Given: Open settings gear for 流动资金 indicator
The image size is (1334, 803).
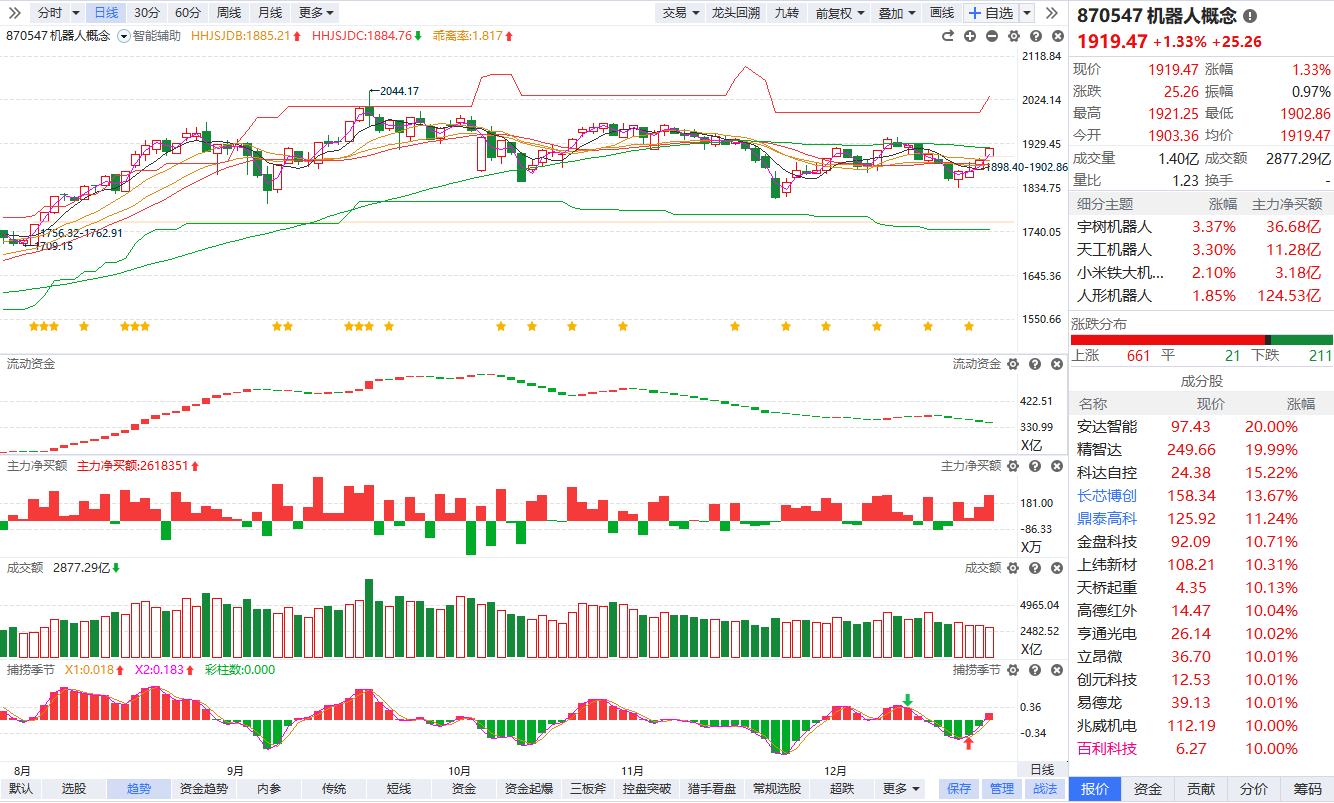Looking at the screenshot, I should tap(1013, 364).
